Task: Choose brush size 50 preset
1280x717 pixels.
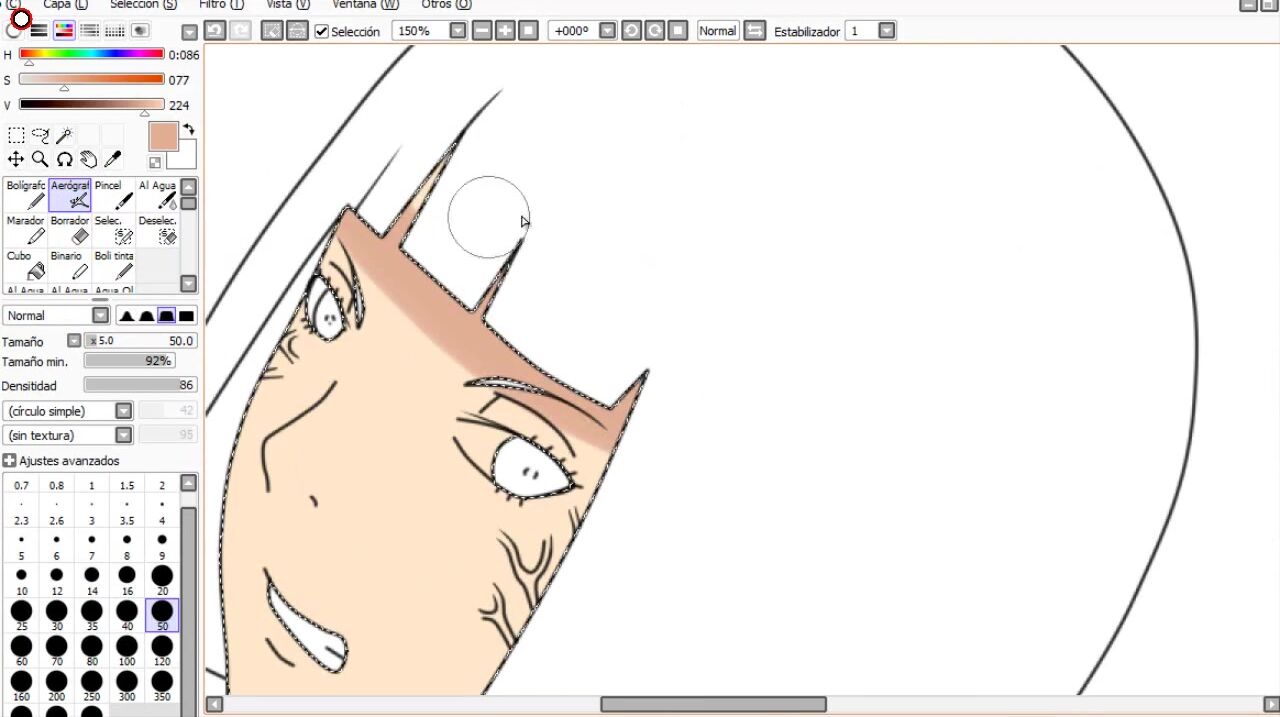Action: pos(162,614)
